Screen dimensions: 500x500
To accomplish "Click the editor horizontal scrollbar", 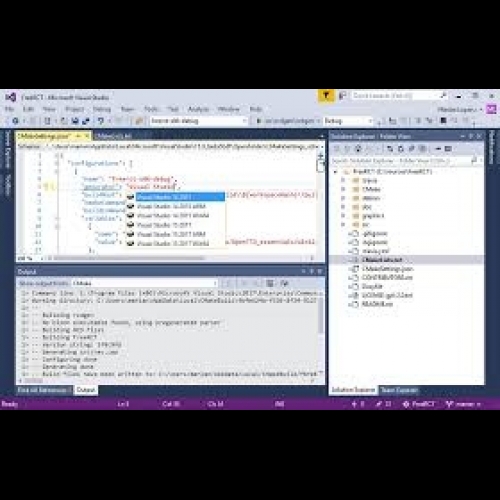I will (x=129, y=258).
